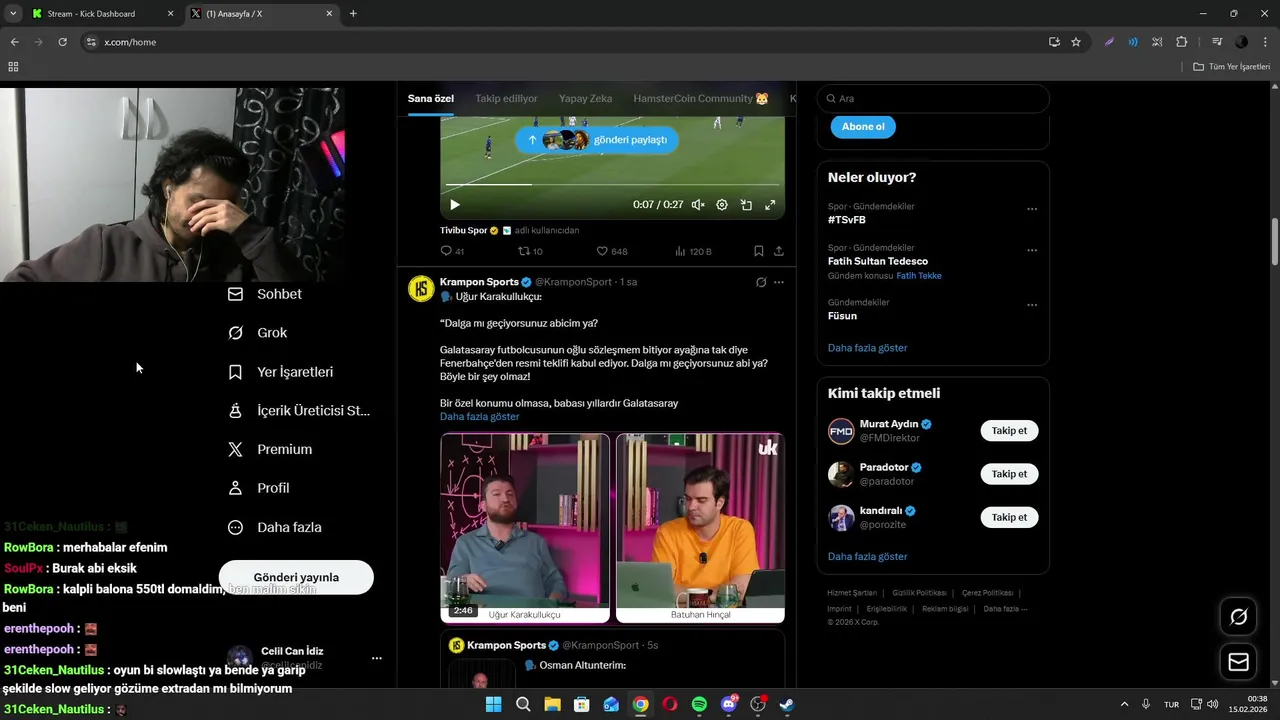
Task: Reload the page in the browser toolbar
Action: coord(62,42)
